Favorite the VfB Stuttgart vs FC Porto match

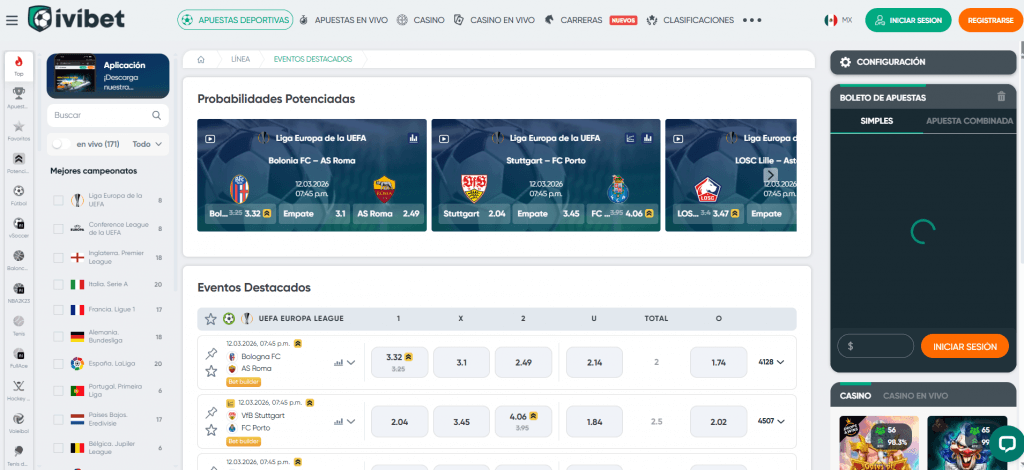(x=211, y=430)
